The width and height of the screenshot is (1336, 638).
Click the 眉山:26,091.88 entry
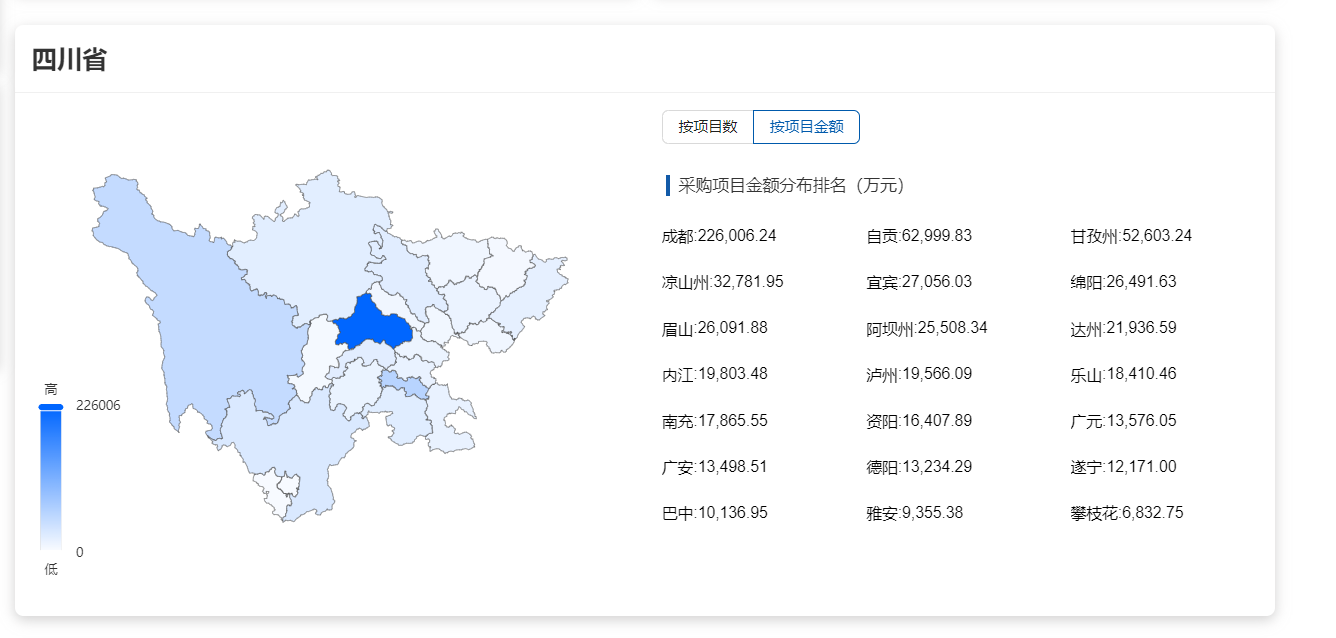pos(715,329)
